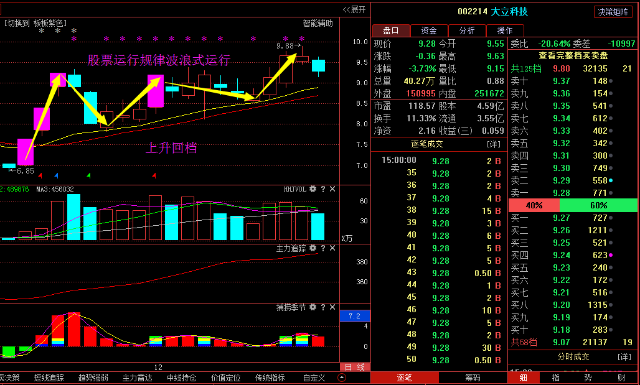The image size is (640, 385).
Task: Click gear icon of 主力追踪 indicator
Action: (x=313, y=248)
